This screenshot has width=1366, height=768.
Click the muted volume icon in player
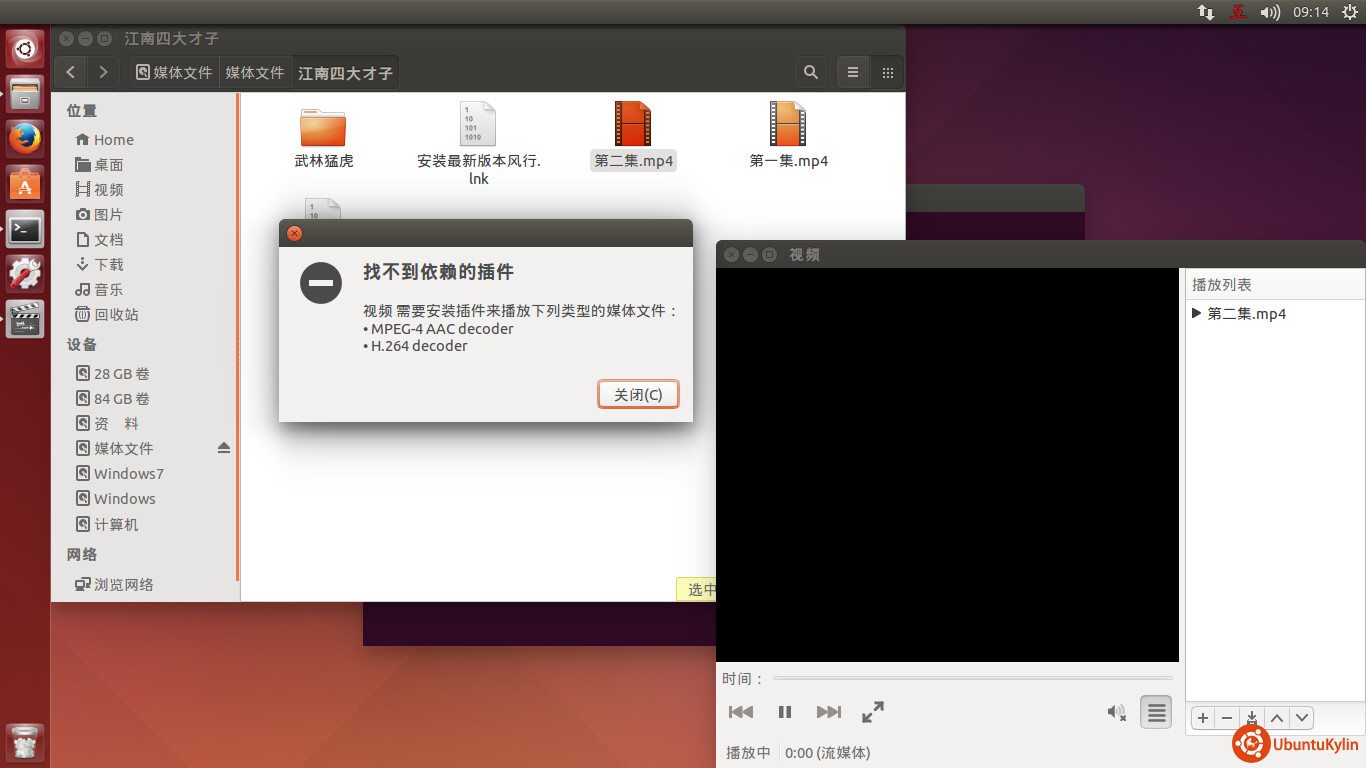1116,712
